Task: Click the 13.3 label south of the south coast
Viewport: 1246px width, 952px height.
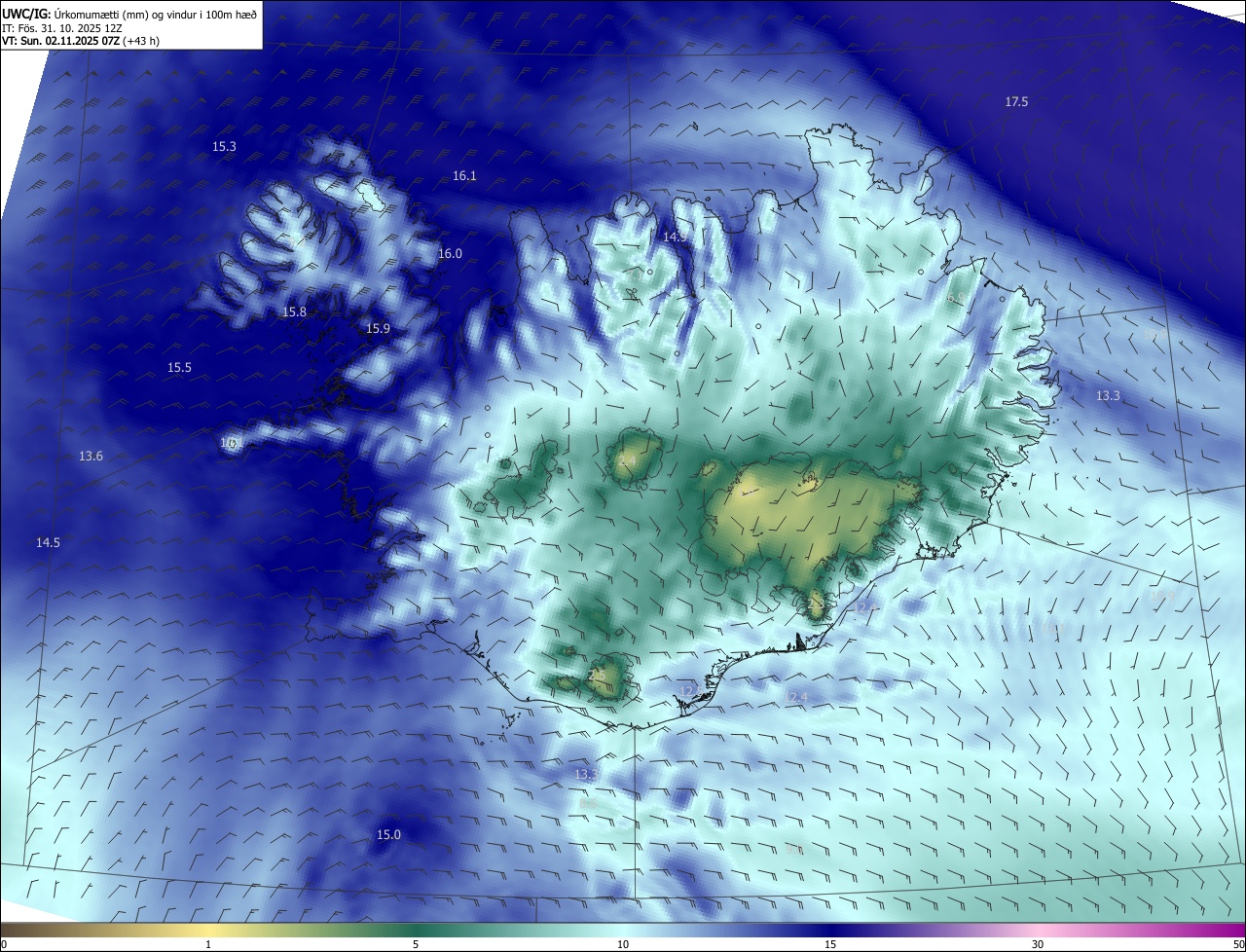Action: (585, 775)
